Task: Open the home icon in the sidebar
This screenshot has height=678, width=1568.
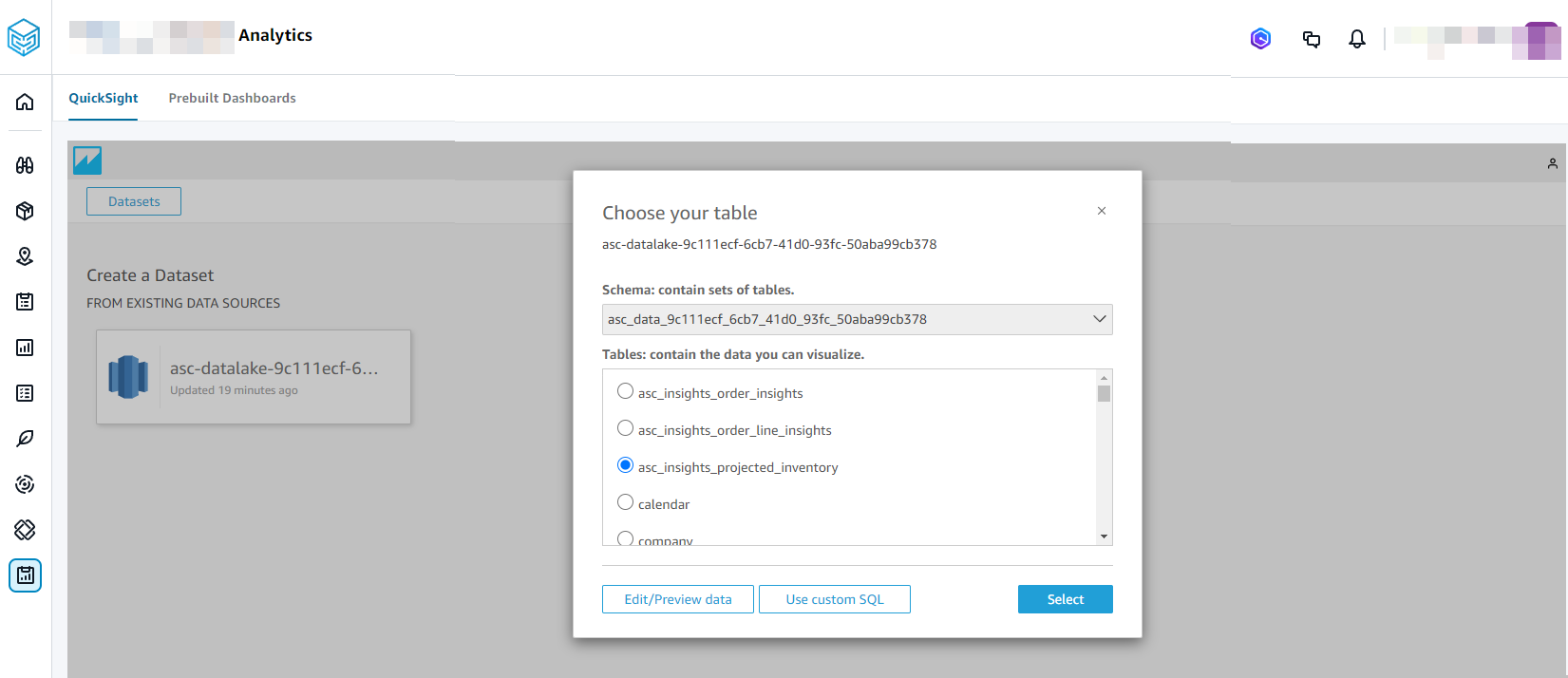Action: point(25,102)
